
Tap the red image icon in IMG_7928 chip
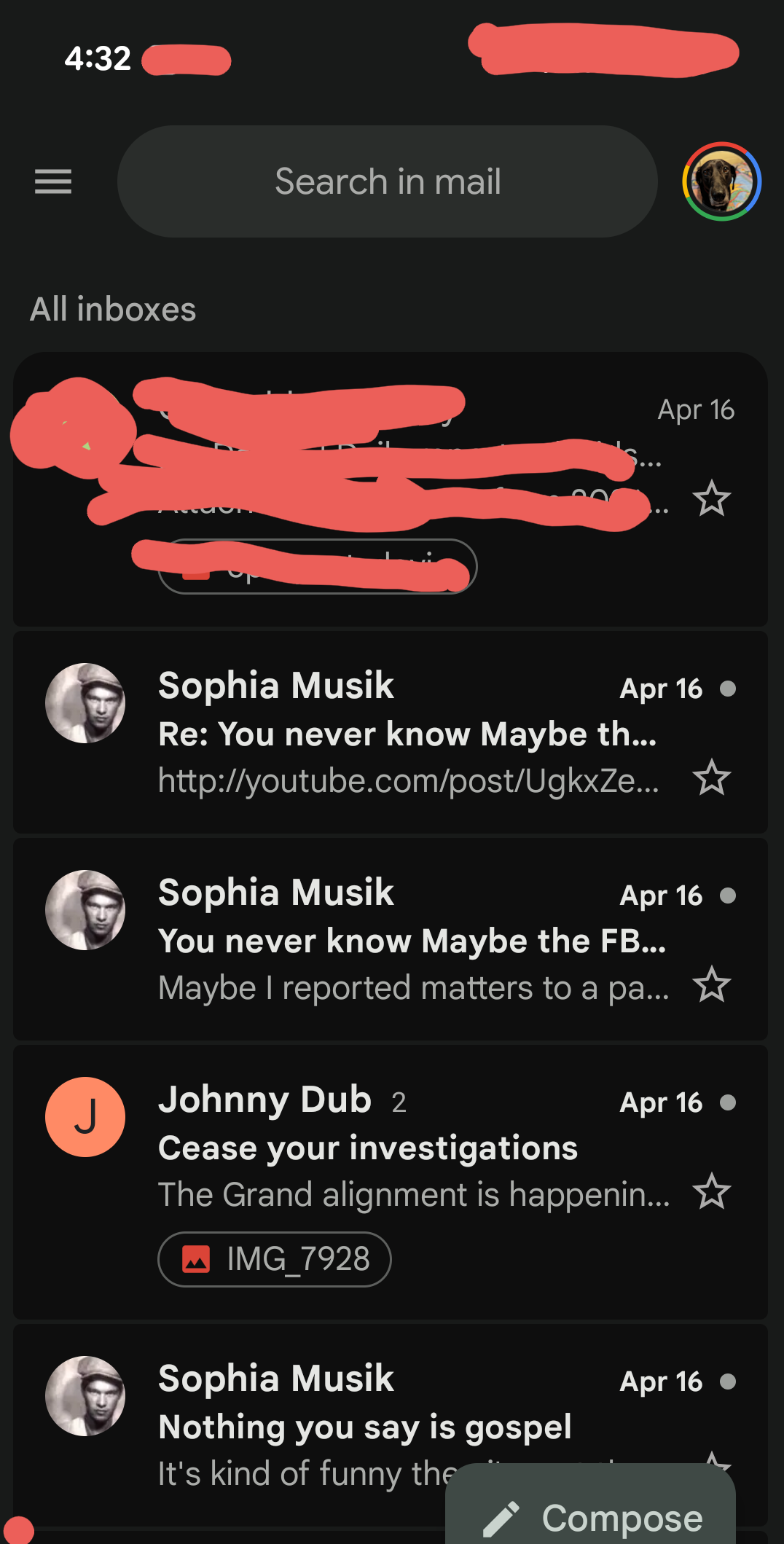click(x=196, y=1259)
